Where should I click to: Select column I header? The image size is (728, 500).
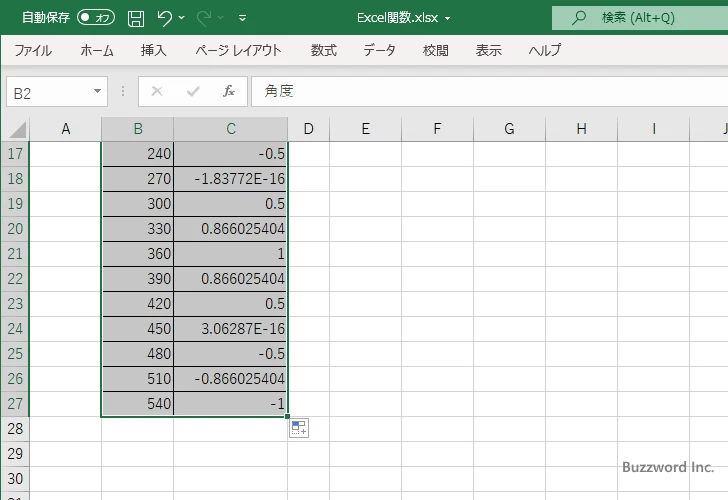654,129
